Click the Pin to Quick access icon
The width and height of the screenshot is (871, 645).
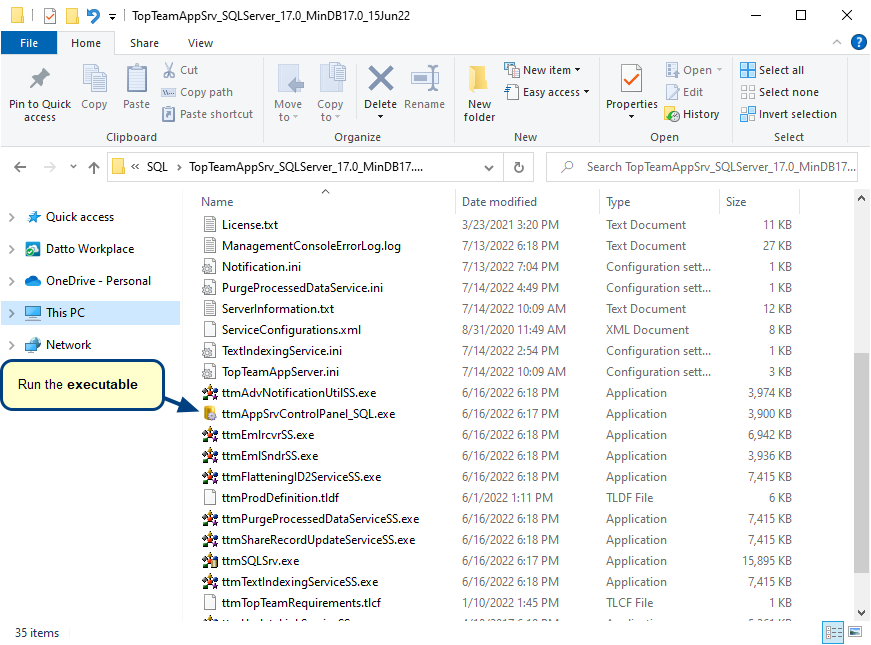coord(39,79)
